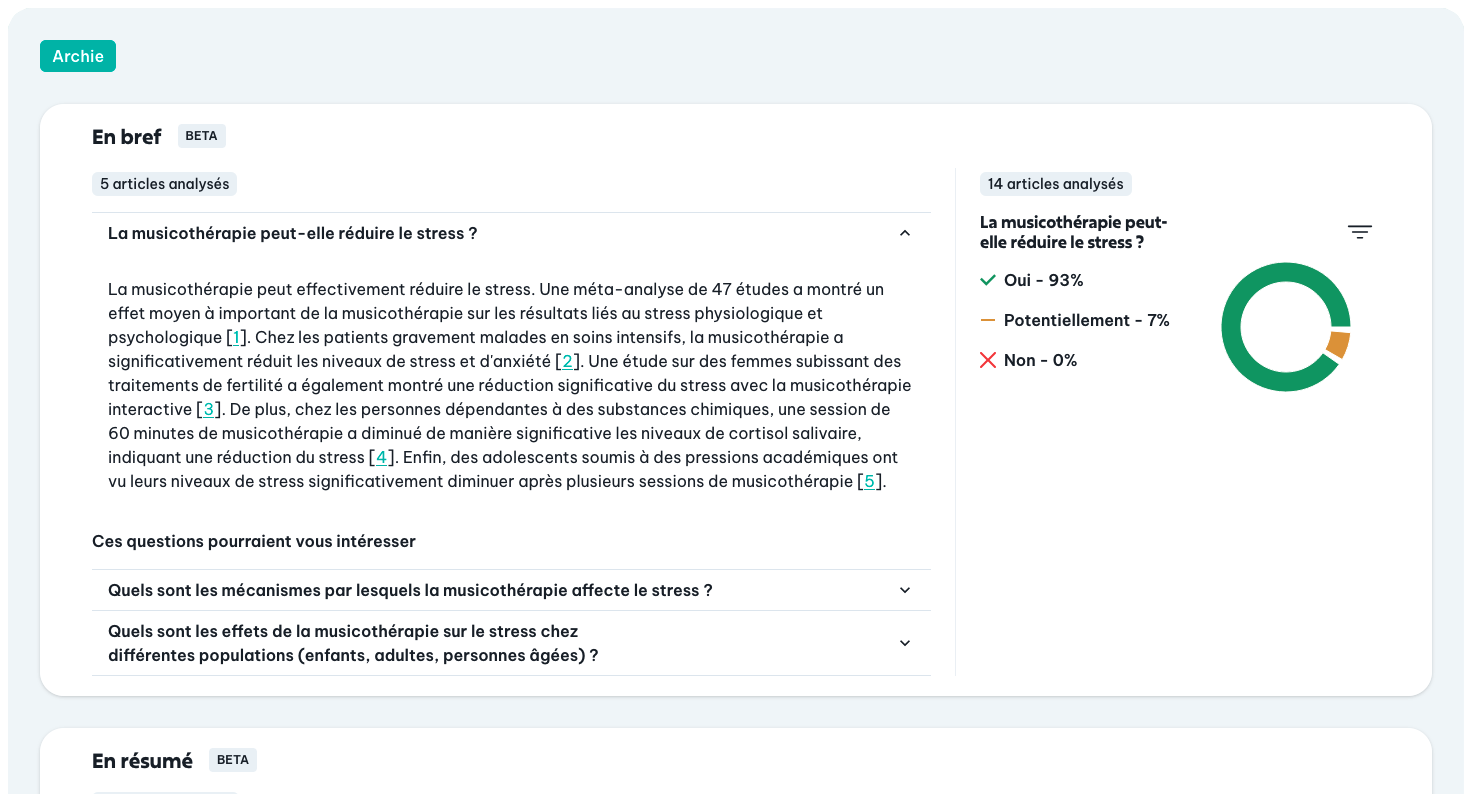This screenshot has width=1472, height=794.
Task: Click the red cross icon beside Non
Action: click(x=988, y=360)
